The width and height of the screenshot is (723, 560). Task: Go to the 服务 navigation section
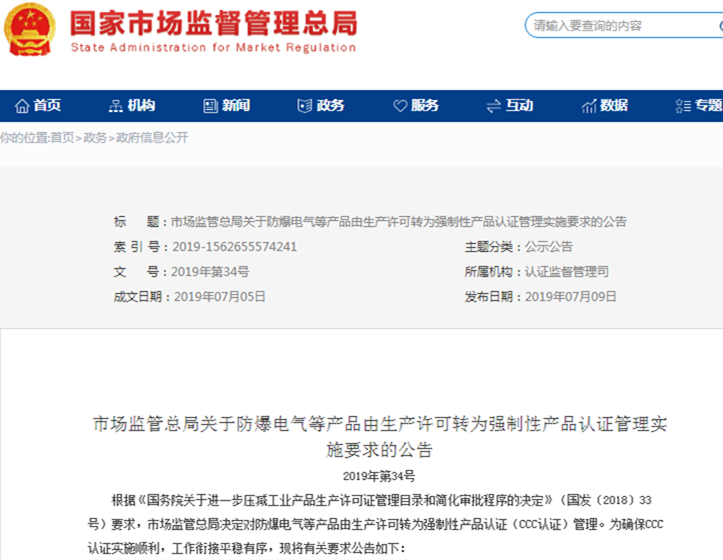(425, 106)
